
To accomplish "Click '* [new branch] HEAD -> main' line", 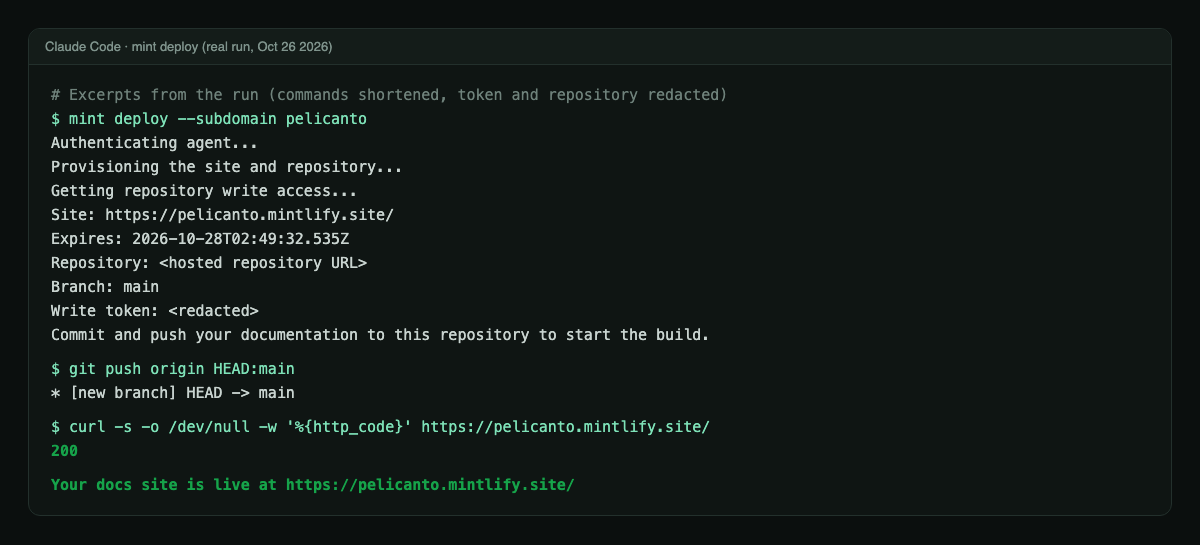I will pyautogui.click(x=173, y=393).
